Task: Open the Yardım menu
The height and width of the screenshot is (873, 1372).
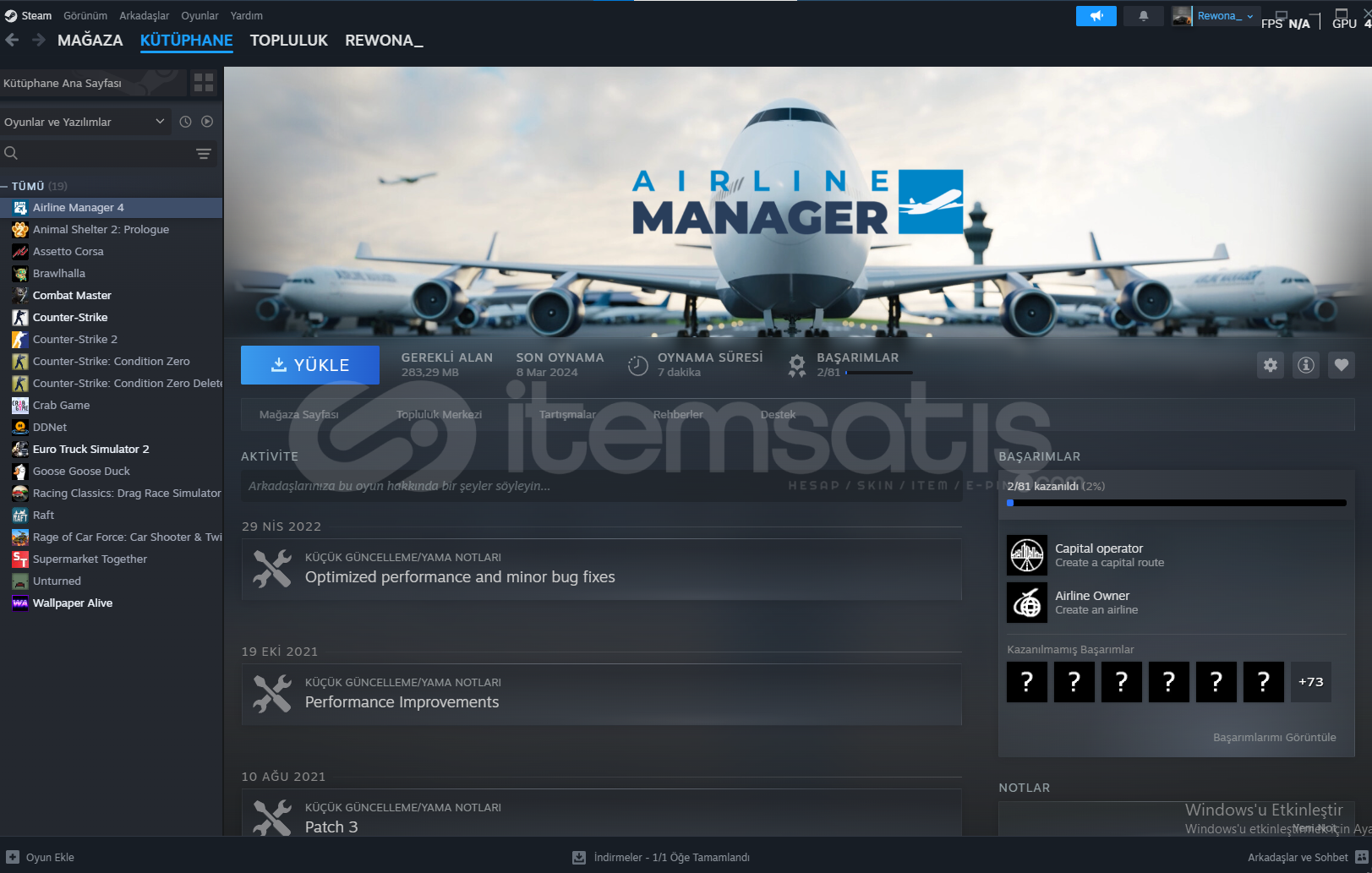Action: coord(247,16)
